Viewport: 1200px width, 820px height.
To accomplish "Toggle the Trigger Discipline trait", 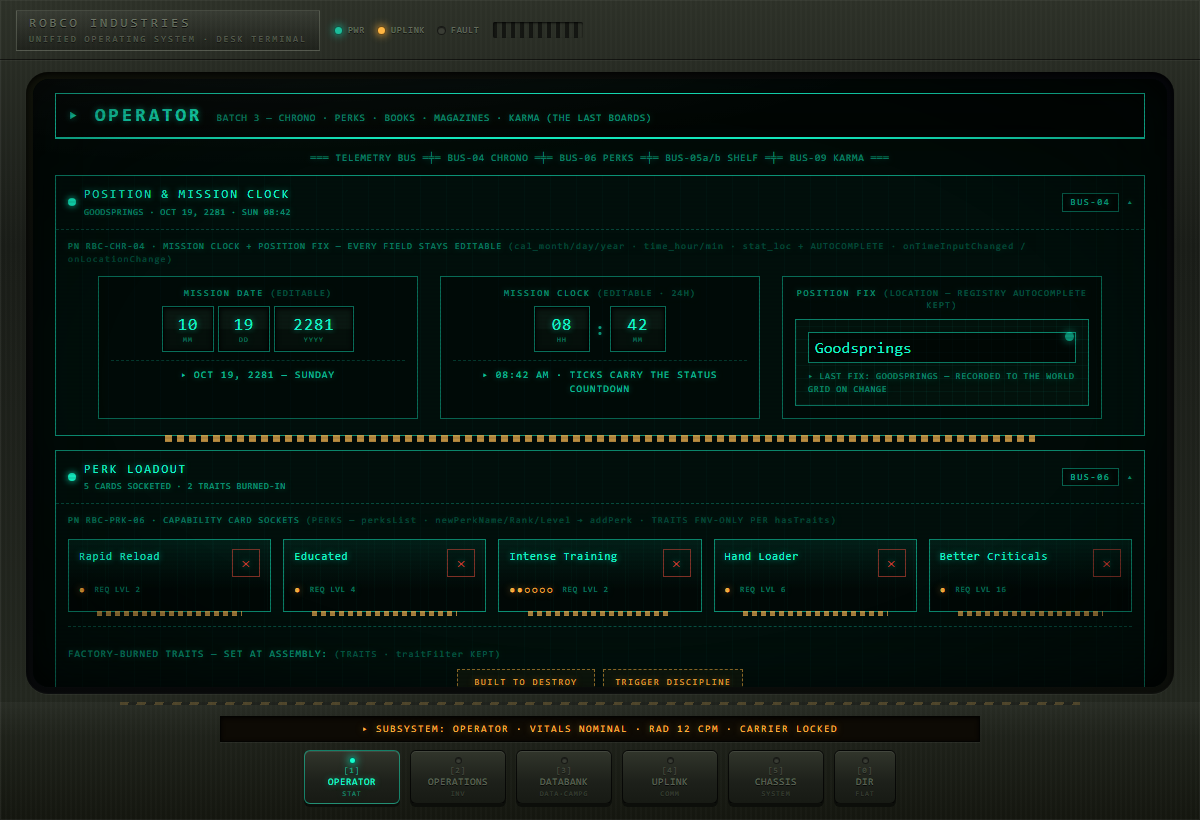I will (673, 680).
